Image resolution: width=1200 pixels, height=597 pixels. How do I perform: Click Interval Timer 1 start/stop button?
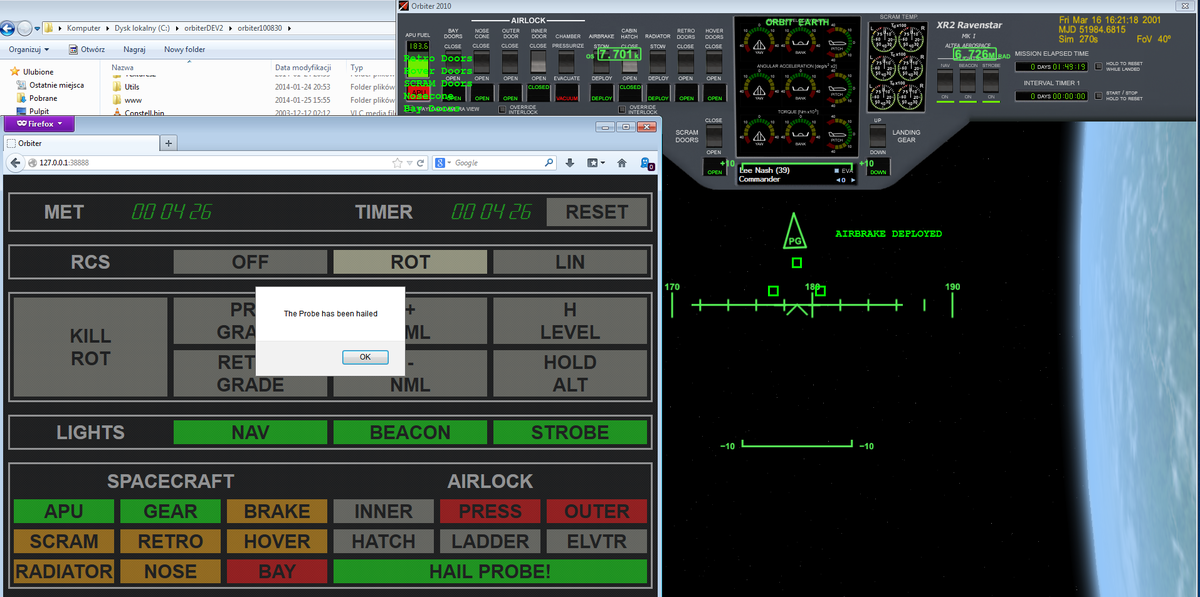1097,96
